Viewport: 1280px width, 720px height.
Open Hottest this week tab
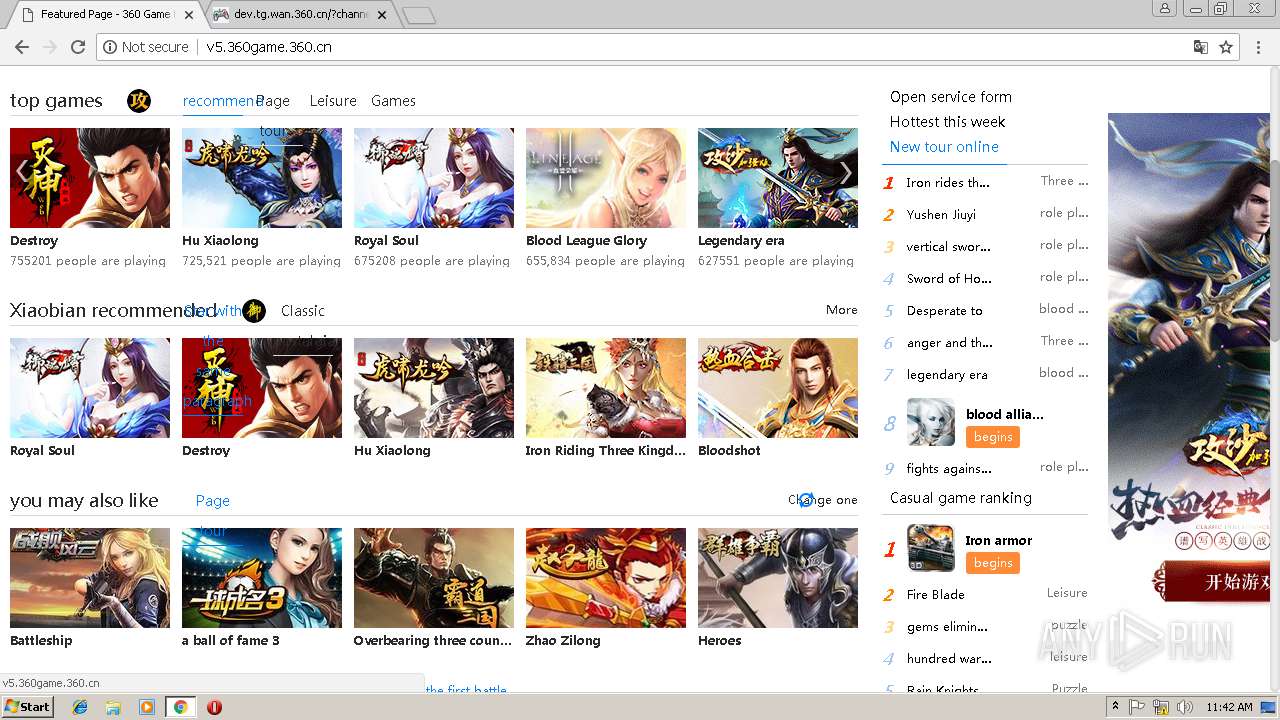tap(947, 122)
